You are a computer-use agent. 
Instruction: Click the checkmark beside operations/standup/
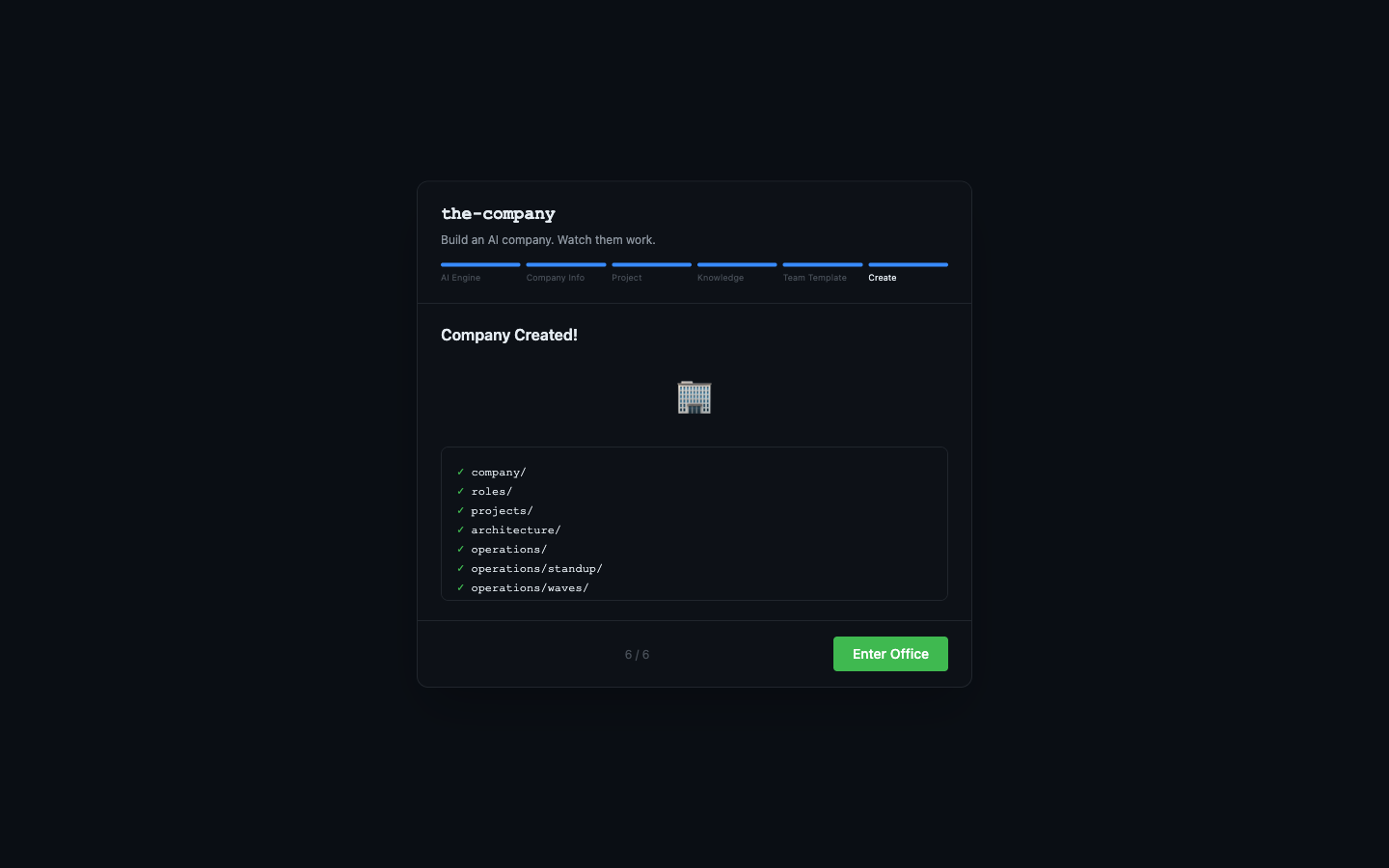coord(461,568)
